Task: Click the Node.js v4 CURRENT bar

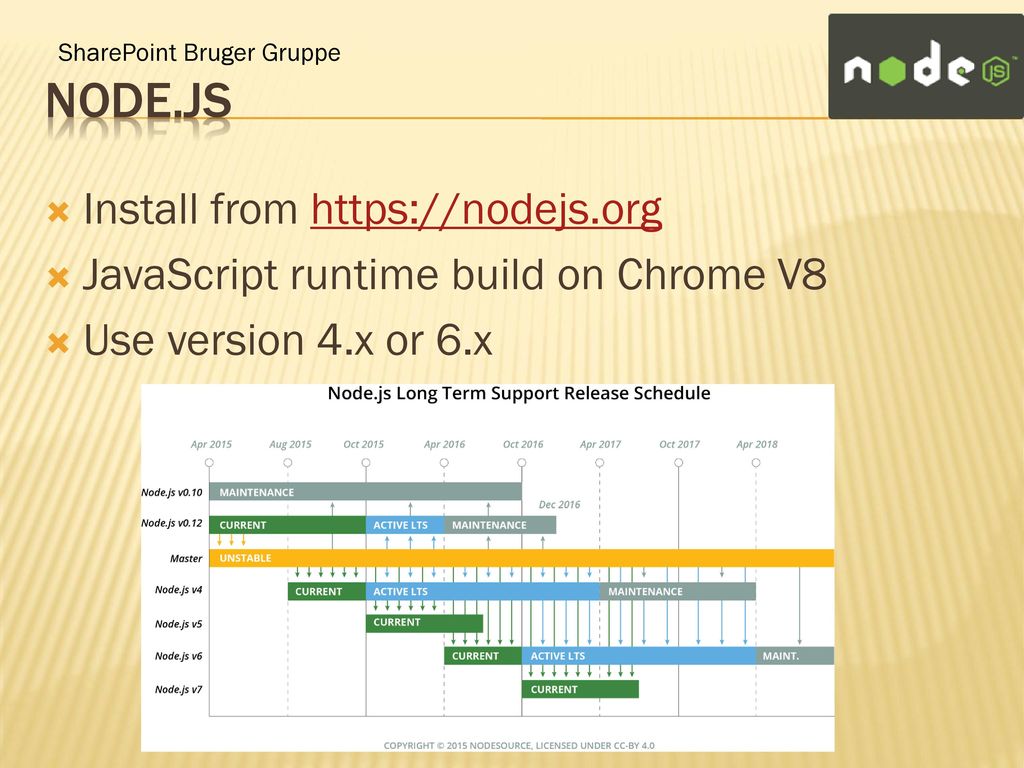Action: [327, 591]
